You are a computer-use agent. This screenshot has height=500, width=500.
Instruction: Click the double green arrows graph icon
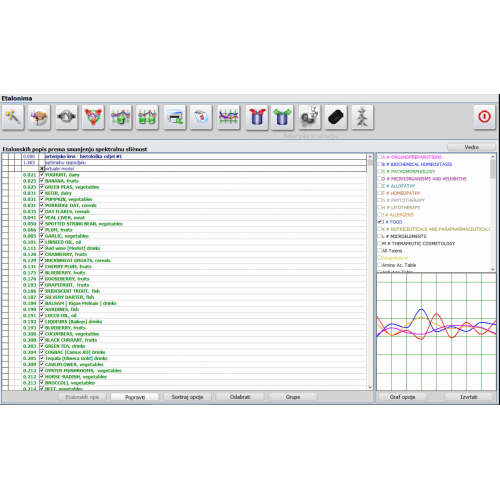point(147,117)
